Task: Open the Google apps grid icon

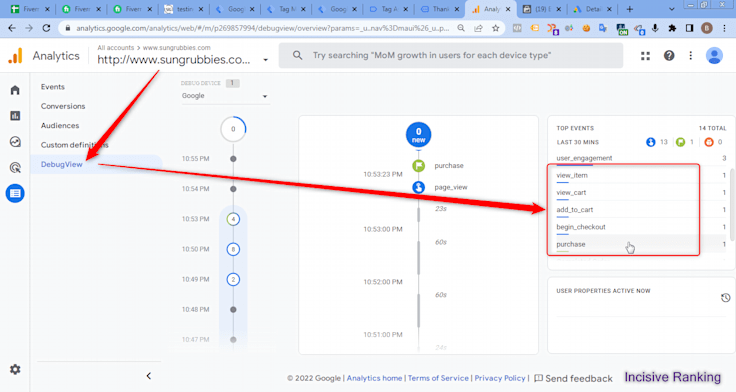Action: pyautogui.click(x=645, y=56)
